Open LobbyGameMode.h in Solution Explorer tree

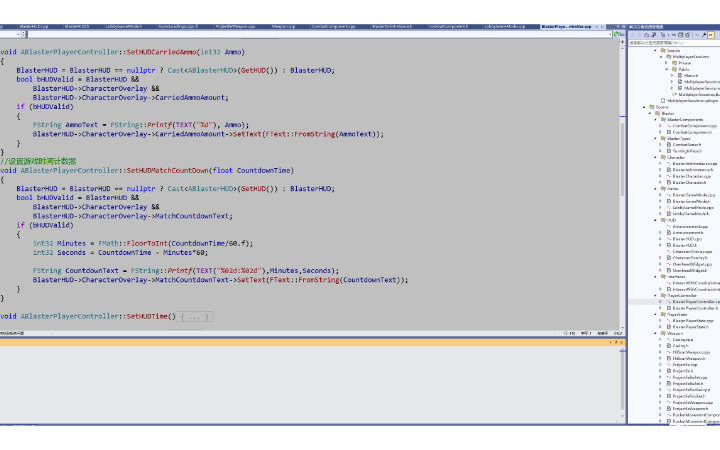(x=691, y=214)
